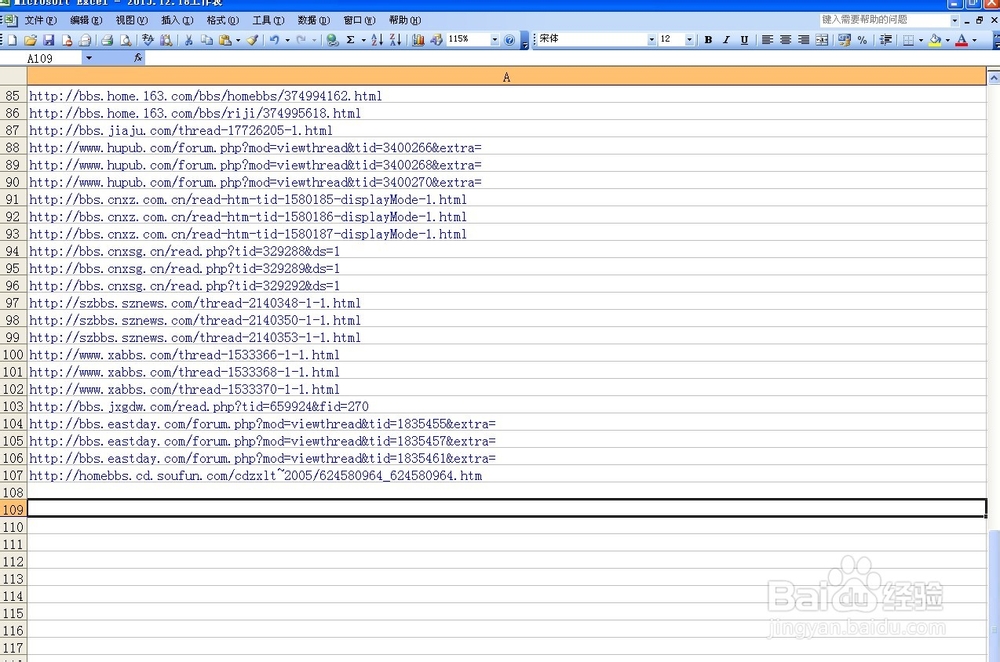Click vertical scrollbar up arrow

[x=993, y=78]
